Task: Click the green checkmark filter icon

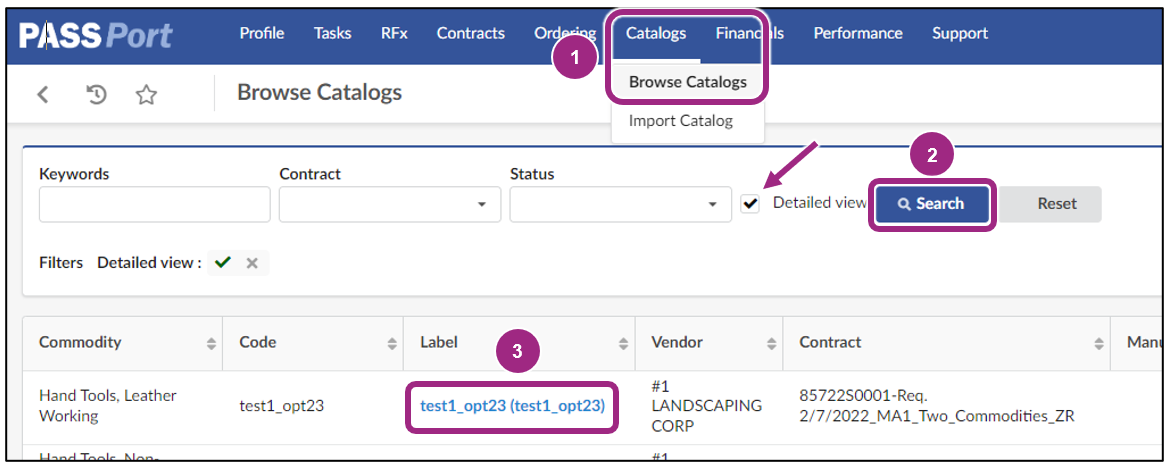Action: coord(222,262)
